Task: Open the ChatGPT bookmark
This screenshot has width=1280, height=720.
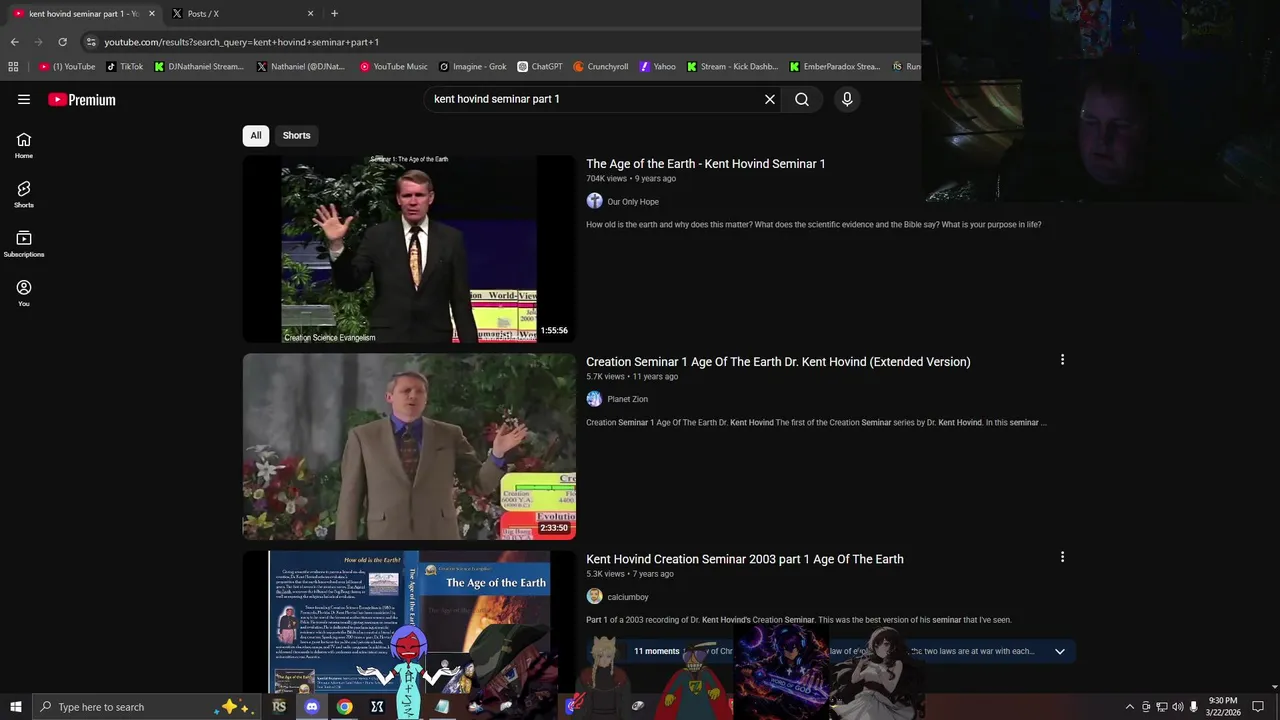Action: (x=540, y=67)
